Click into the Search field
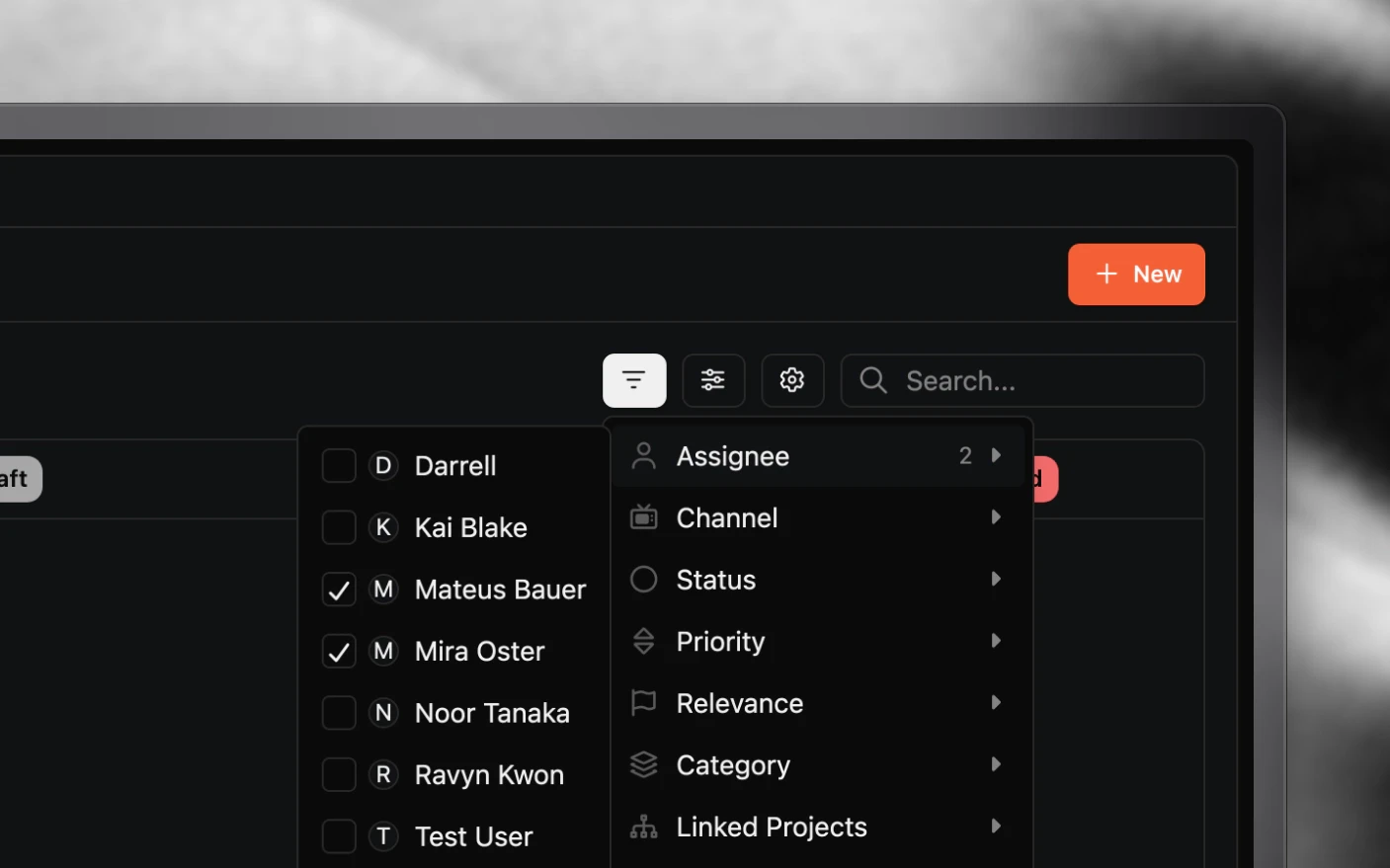Screen dimensions: 1390x868 tap(1022, 380)
